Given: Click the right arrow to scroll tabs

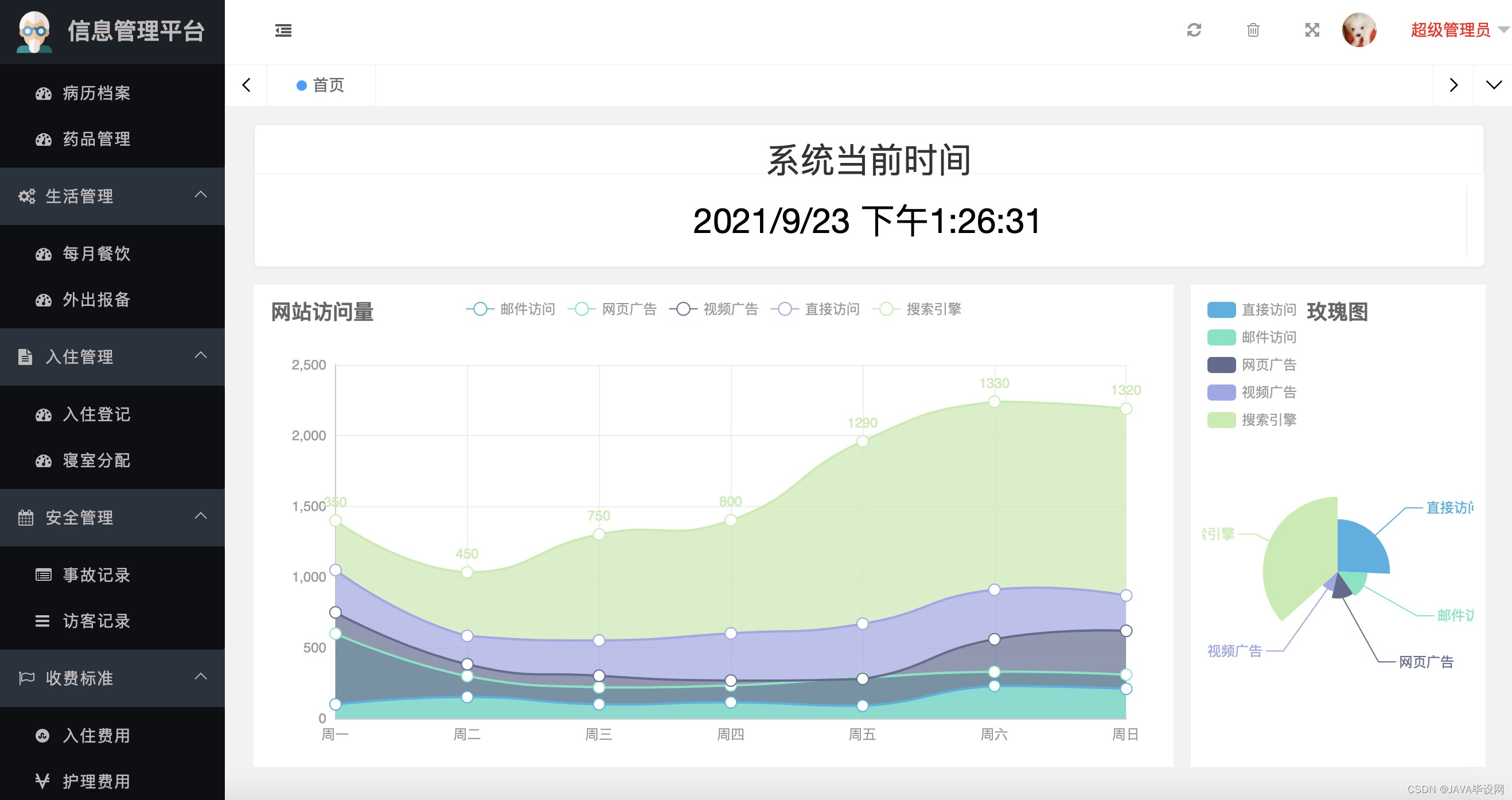Looking at the screenshot, I should 1454,85.
